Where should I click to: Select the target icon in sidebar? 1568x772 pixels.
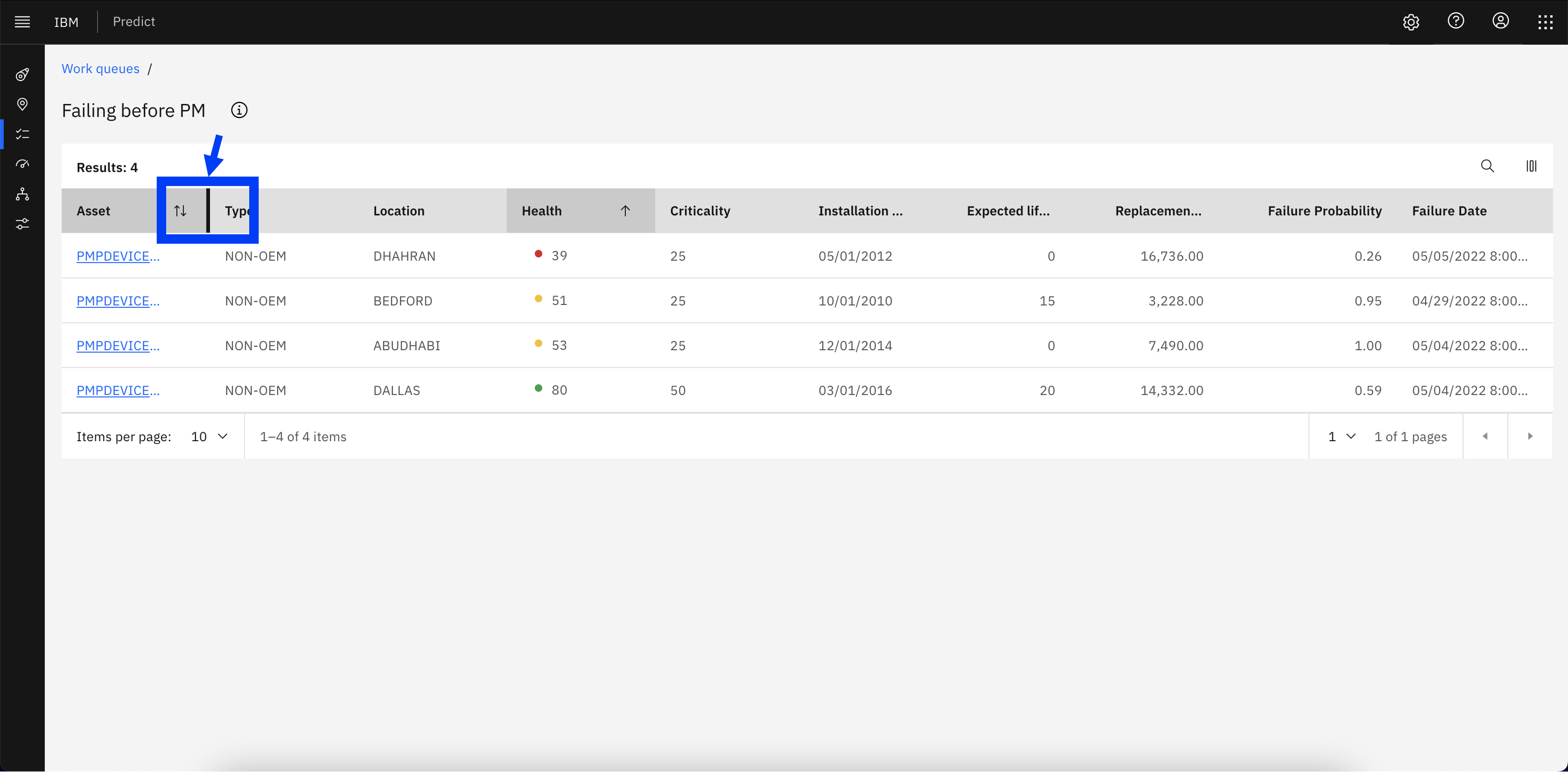click(x=22, y=74)
